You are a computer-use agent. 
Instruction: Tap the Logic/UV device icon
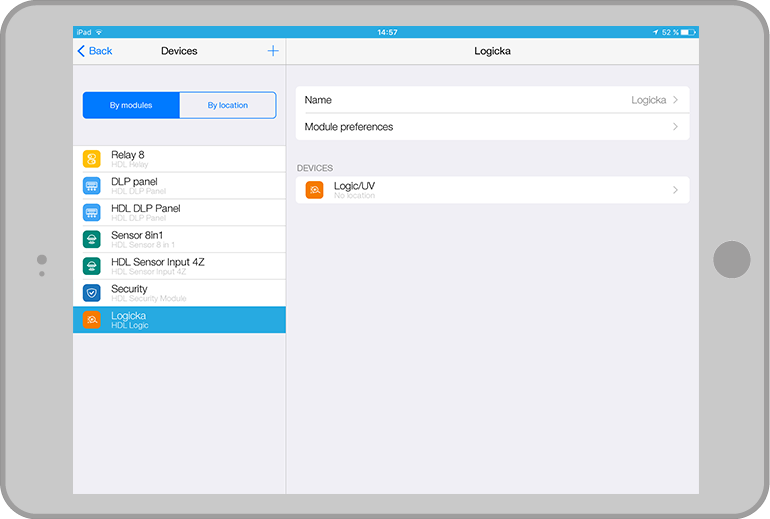(314, 190)
